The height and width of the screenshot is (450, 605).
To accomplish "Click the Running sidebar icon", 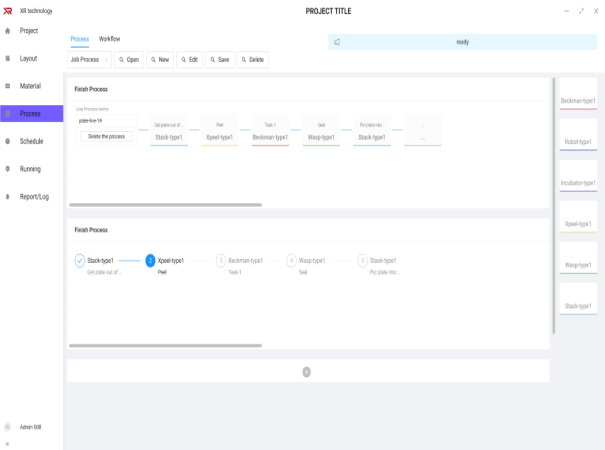I will pos(8,169).
